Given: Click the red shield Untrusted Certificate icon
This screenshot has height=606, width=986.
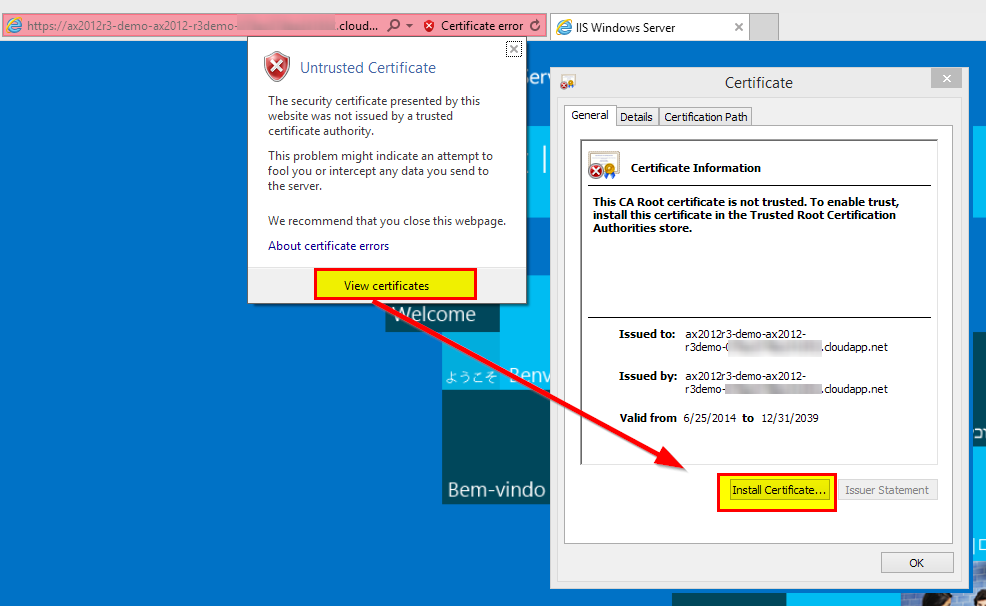Looking at the screenshot, I should pos(277,67).
